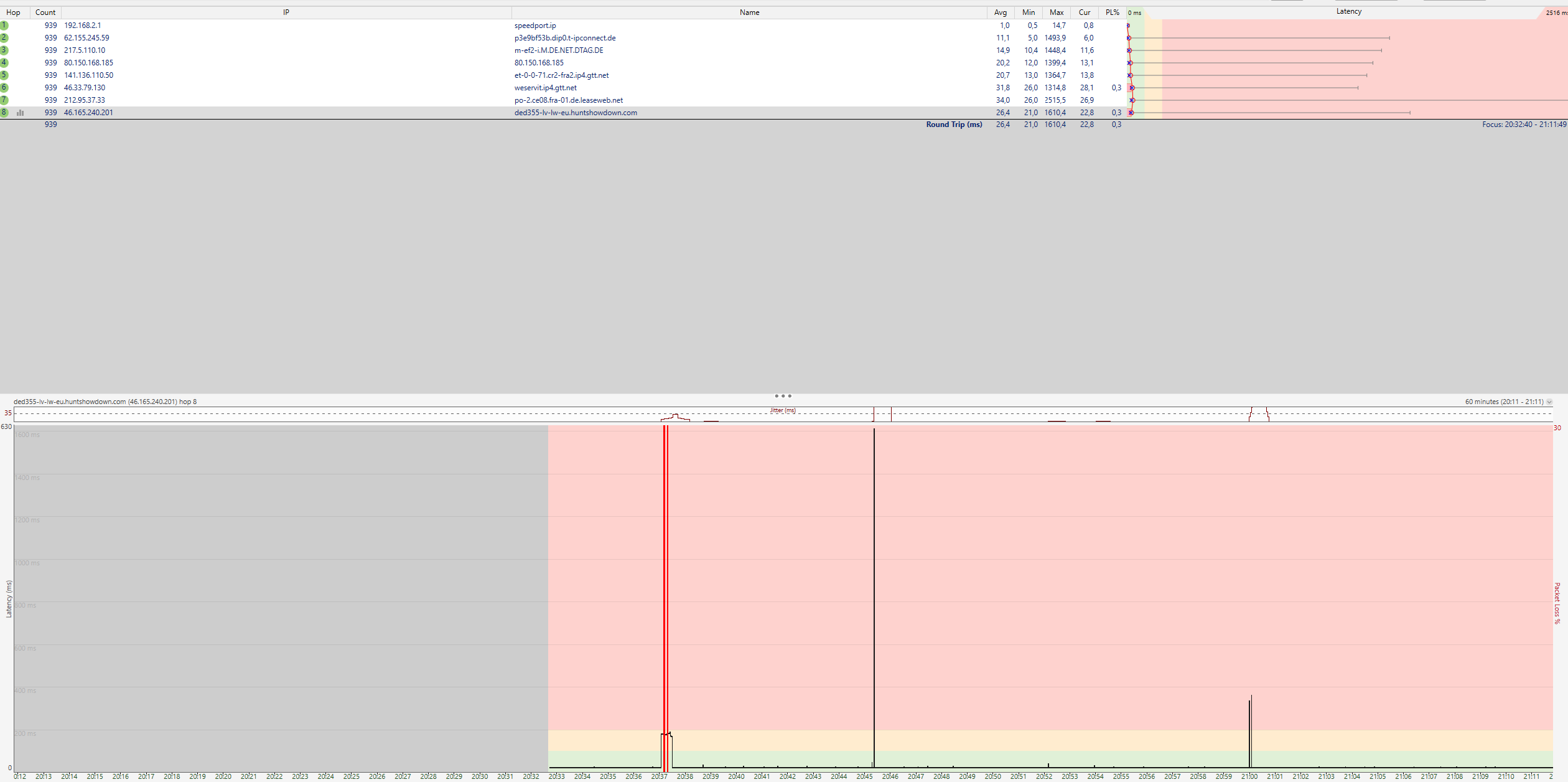Click the three-dot panel splitter handle
Viewport: 1568px width, 782px height.
[783, 396]
